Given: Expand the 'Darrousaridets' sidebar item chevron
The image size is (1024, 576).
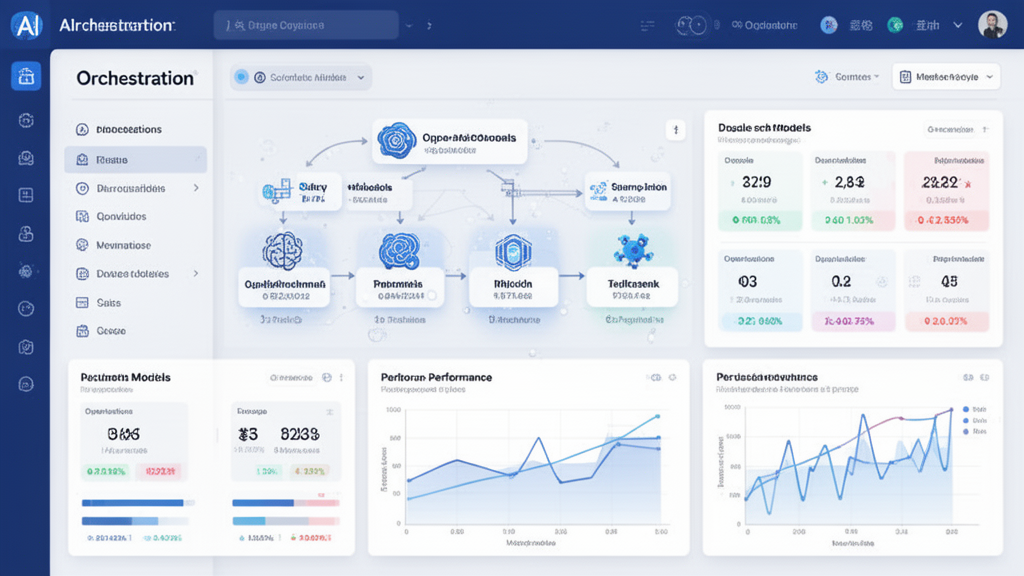Looking at the screenshot, I should tap(196, 188).
